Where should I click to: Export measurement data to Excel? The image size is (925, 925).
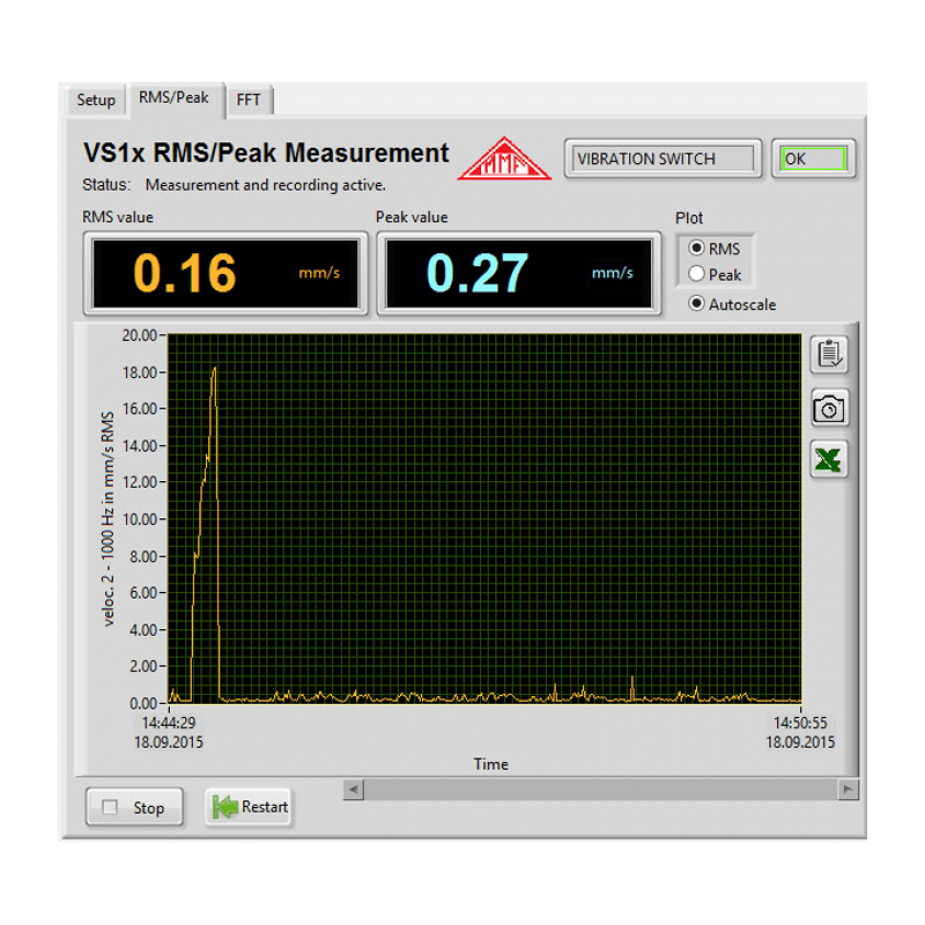tap(828, 461)
